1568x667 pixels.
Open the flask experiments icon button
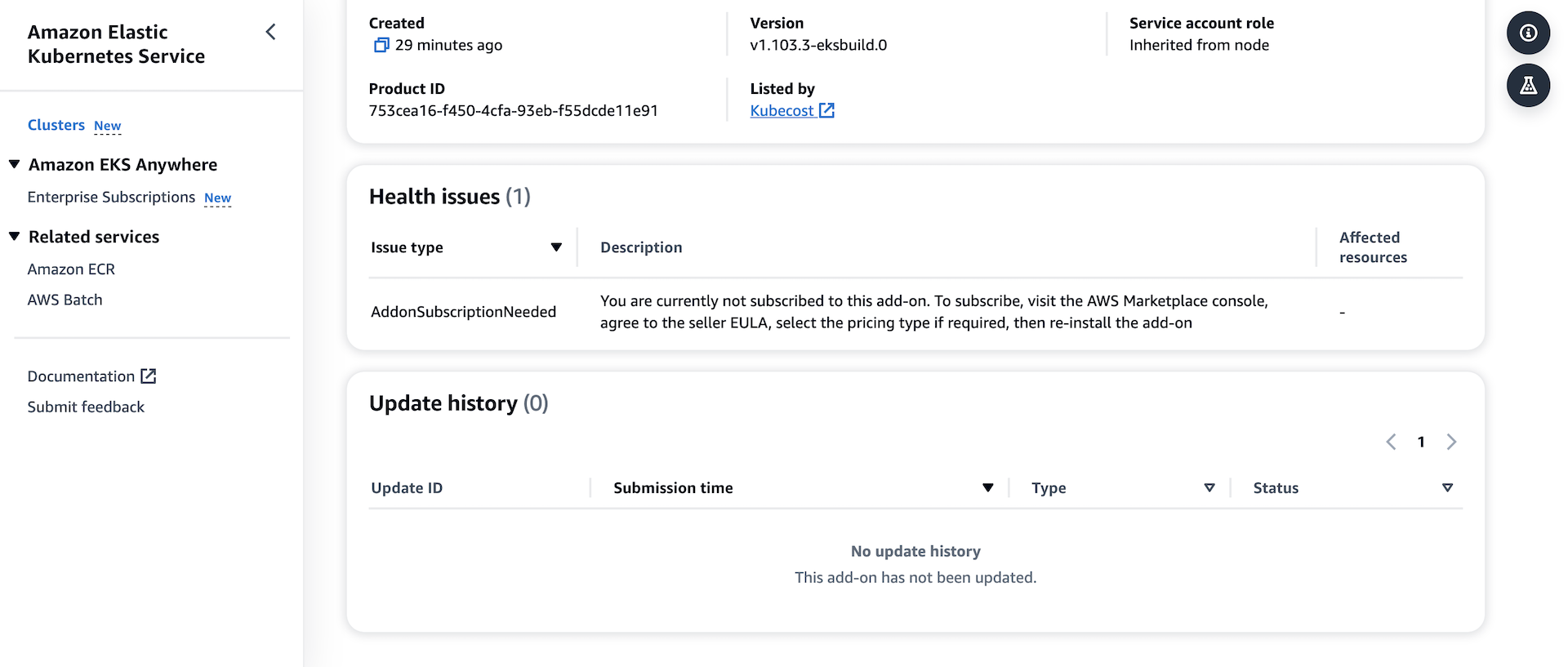pos(1528,86)
